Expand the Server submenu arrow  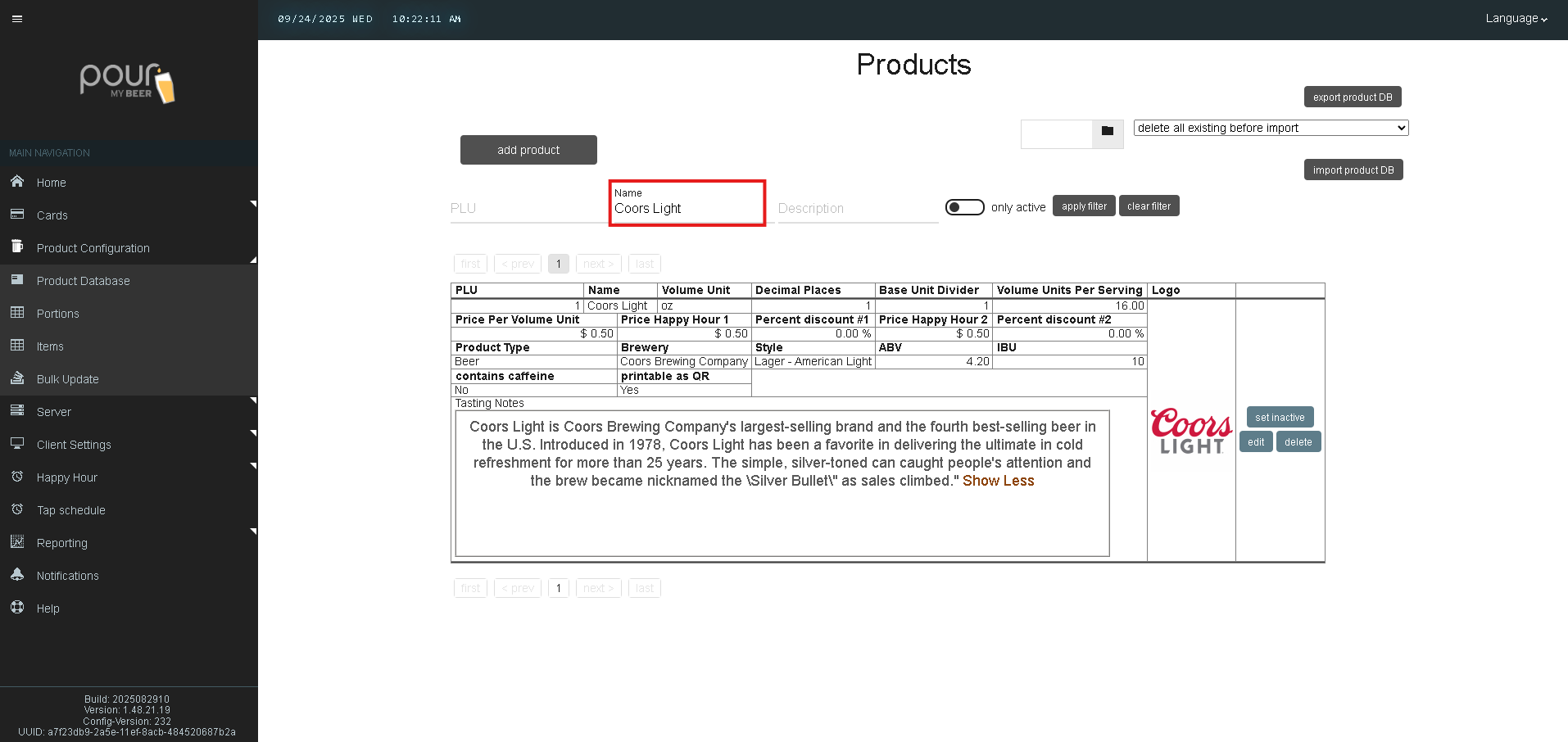pos(253,401)
